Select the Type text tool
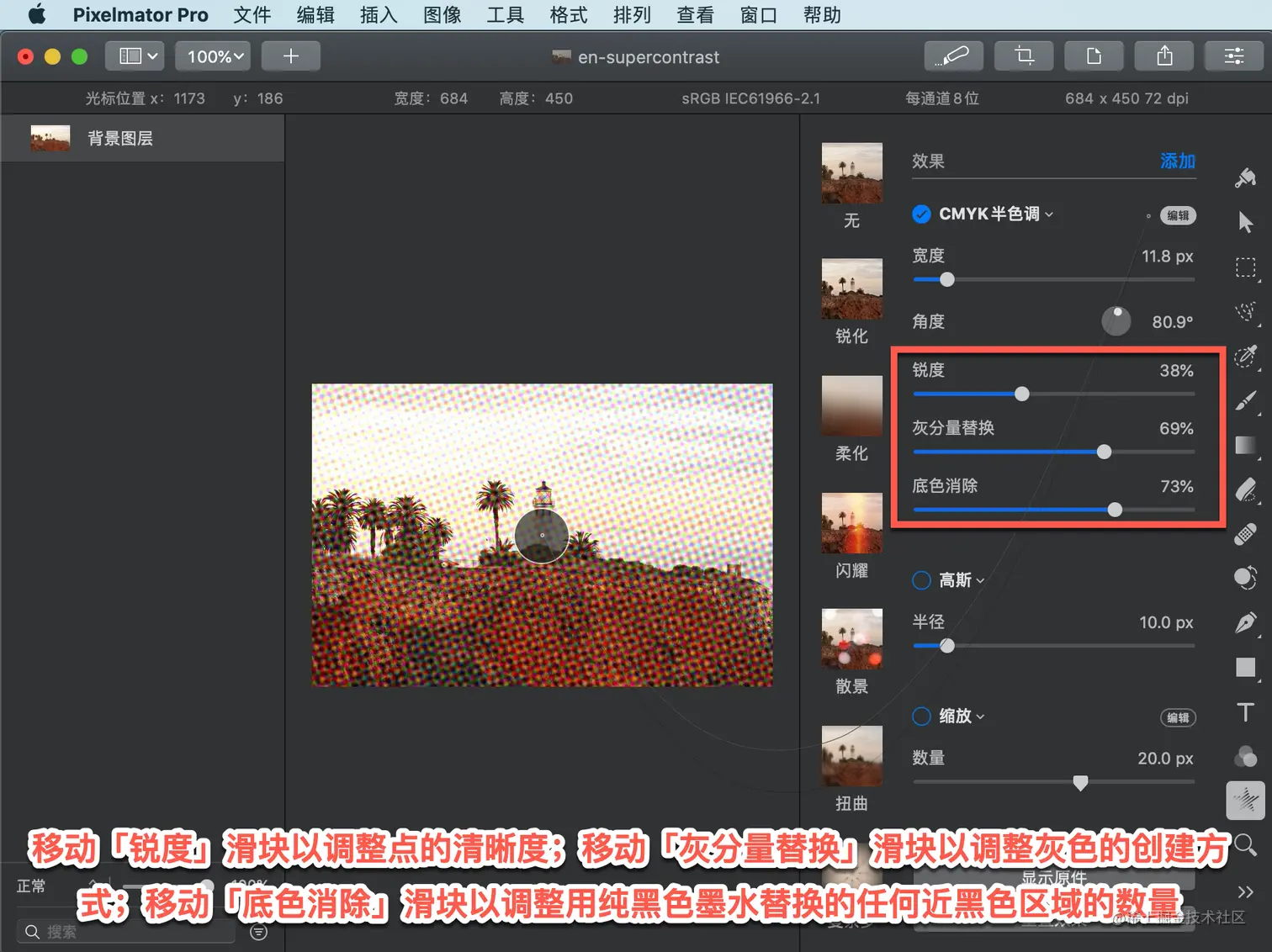 [x=1246, y=712]
